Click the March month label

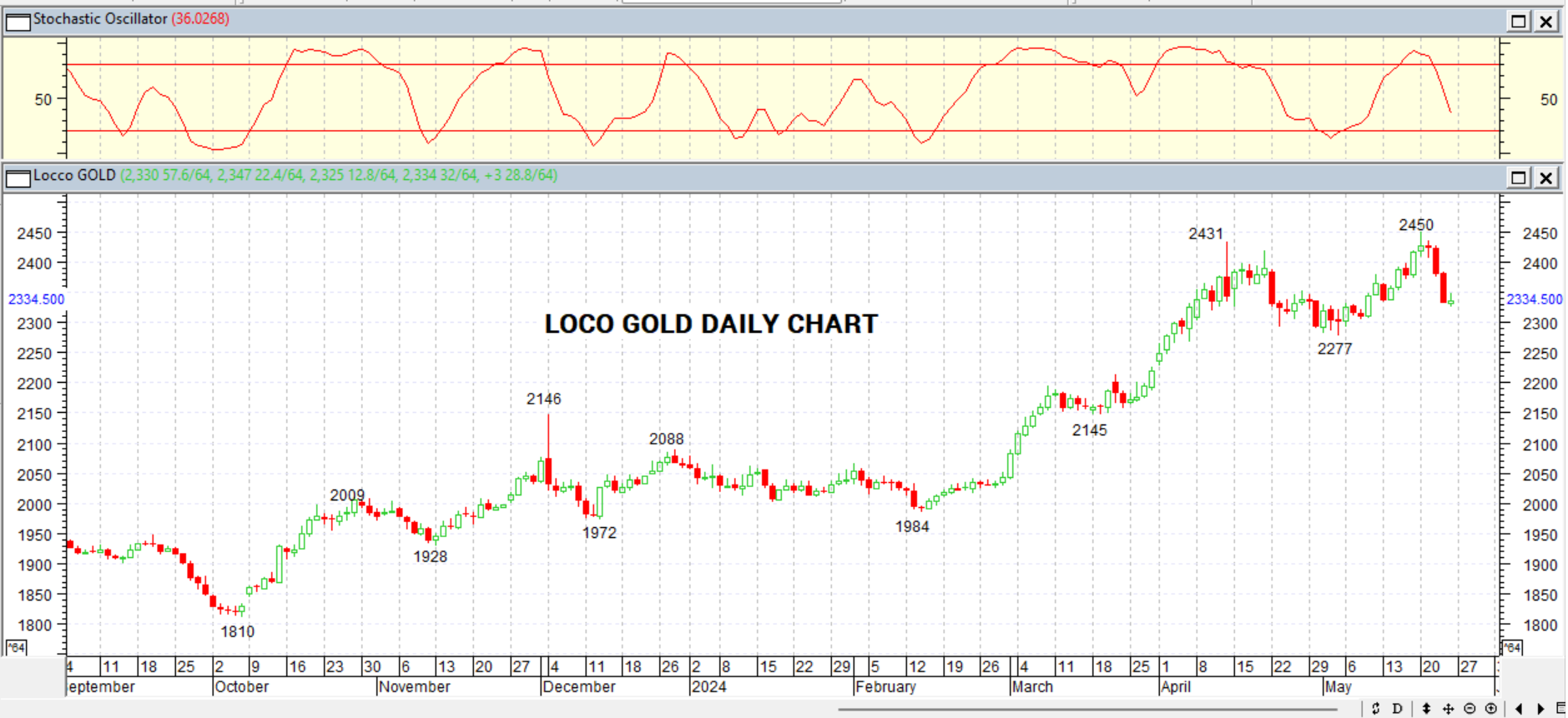click(x=1032, y=687)
